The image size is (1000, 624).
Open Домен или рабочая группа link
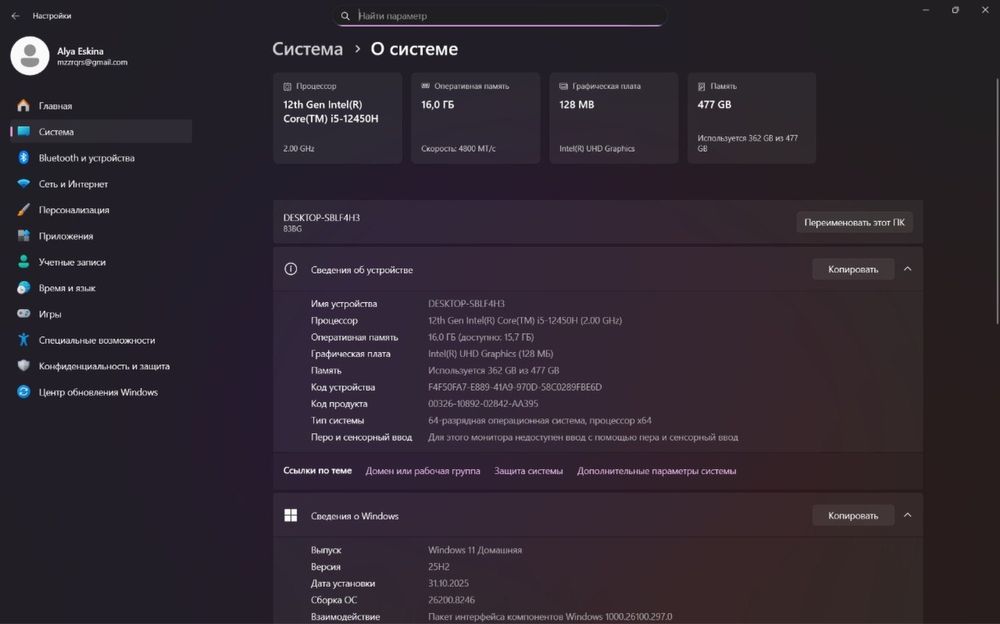click(423, 471)
